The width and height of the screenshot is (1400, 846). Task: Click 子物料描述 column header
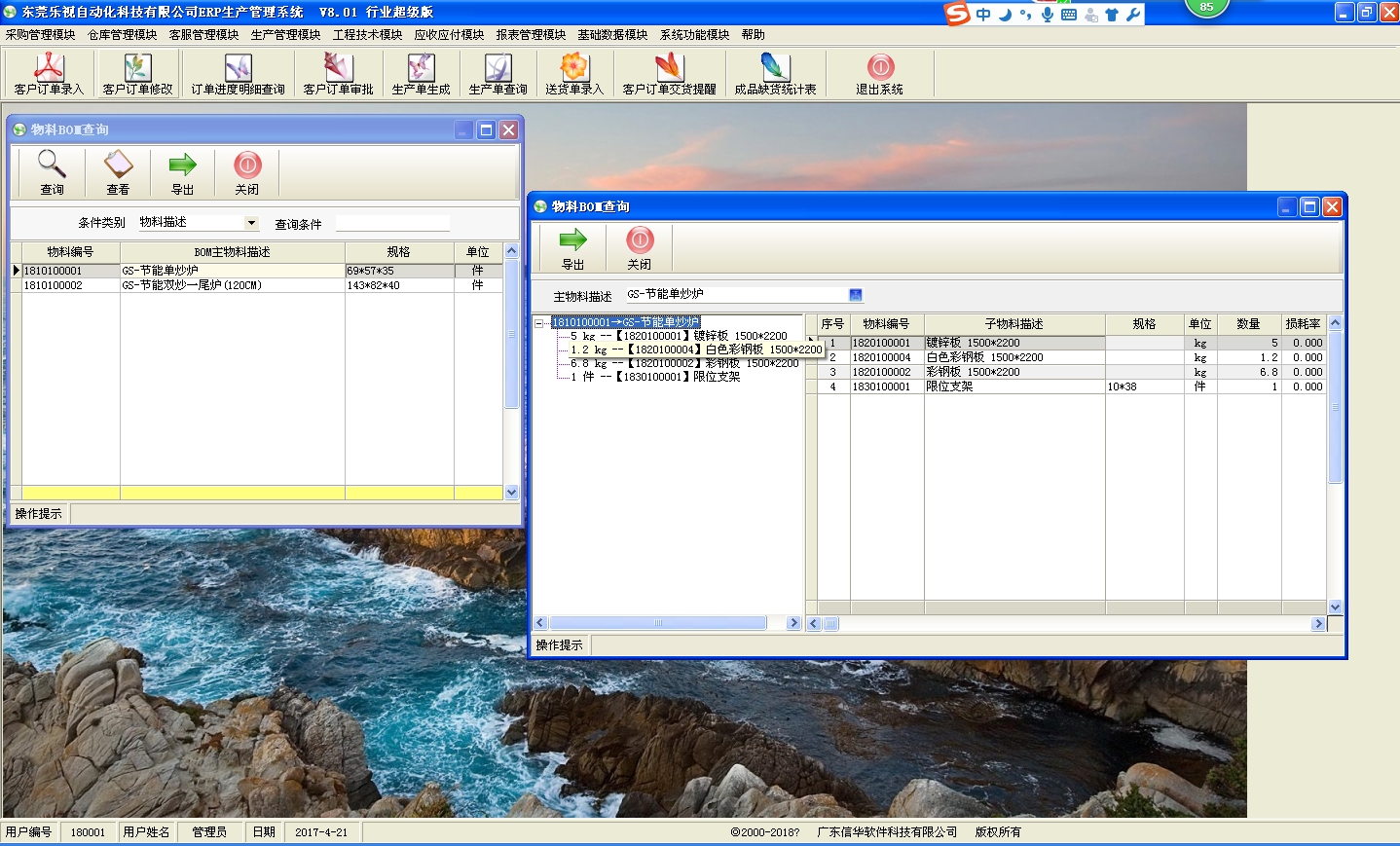[1014, 324]
